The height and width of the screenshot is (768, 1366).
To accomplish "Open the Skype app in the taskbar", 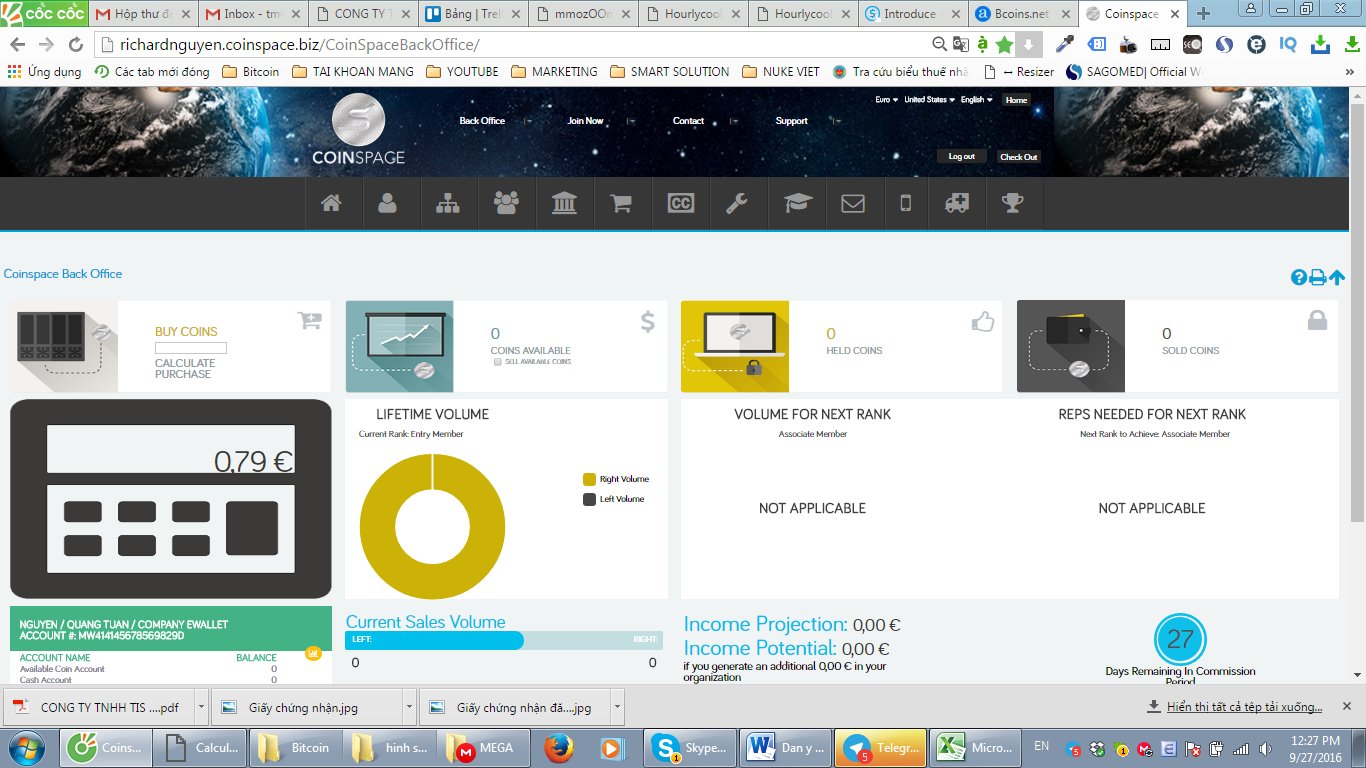I will pyautogui.click(x=692, y=747).
